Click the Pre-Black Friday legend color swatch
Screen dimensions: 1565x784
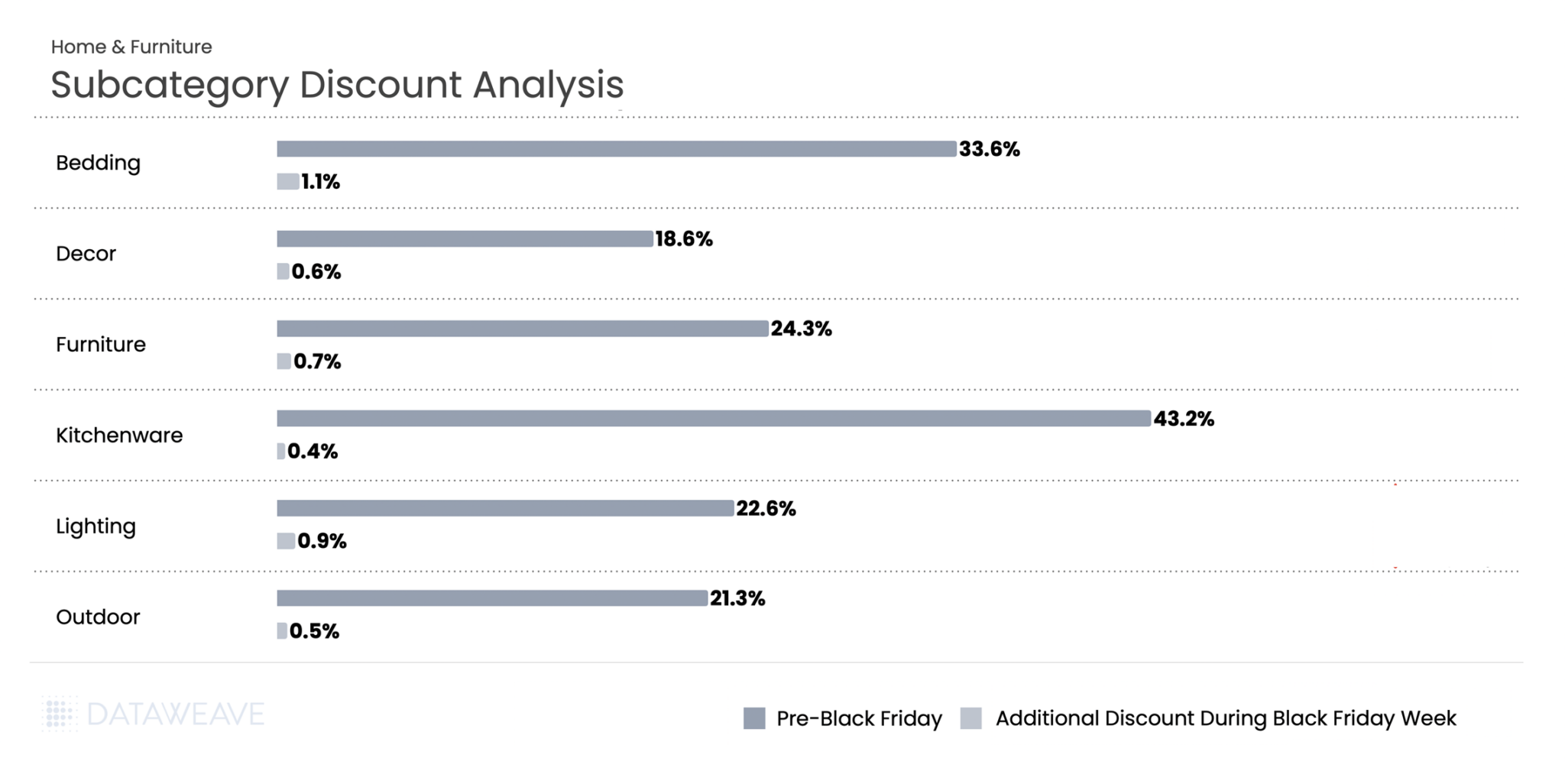coord(754,718)
